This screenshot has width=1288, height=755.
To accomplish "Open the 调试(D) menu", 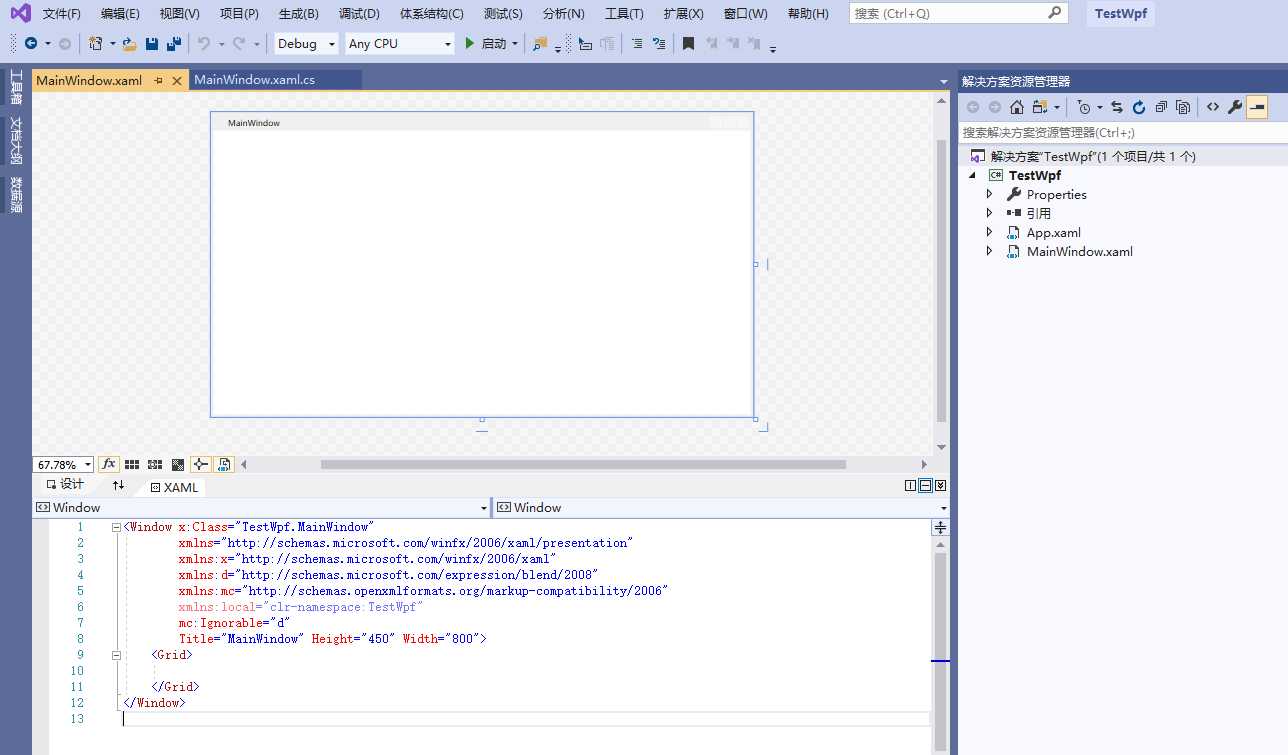I will pyautogui.click(x=359, y=14).
